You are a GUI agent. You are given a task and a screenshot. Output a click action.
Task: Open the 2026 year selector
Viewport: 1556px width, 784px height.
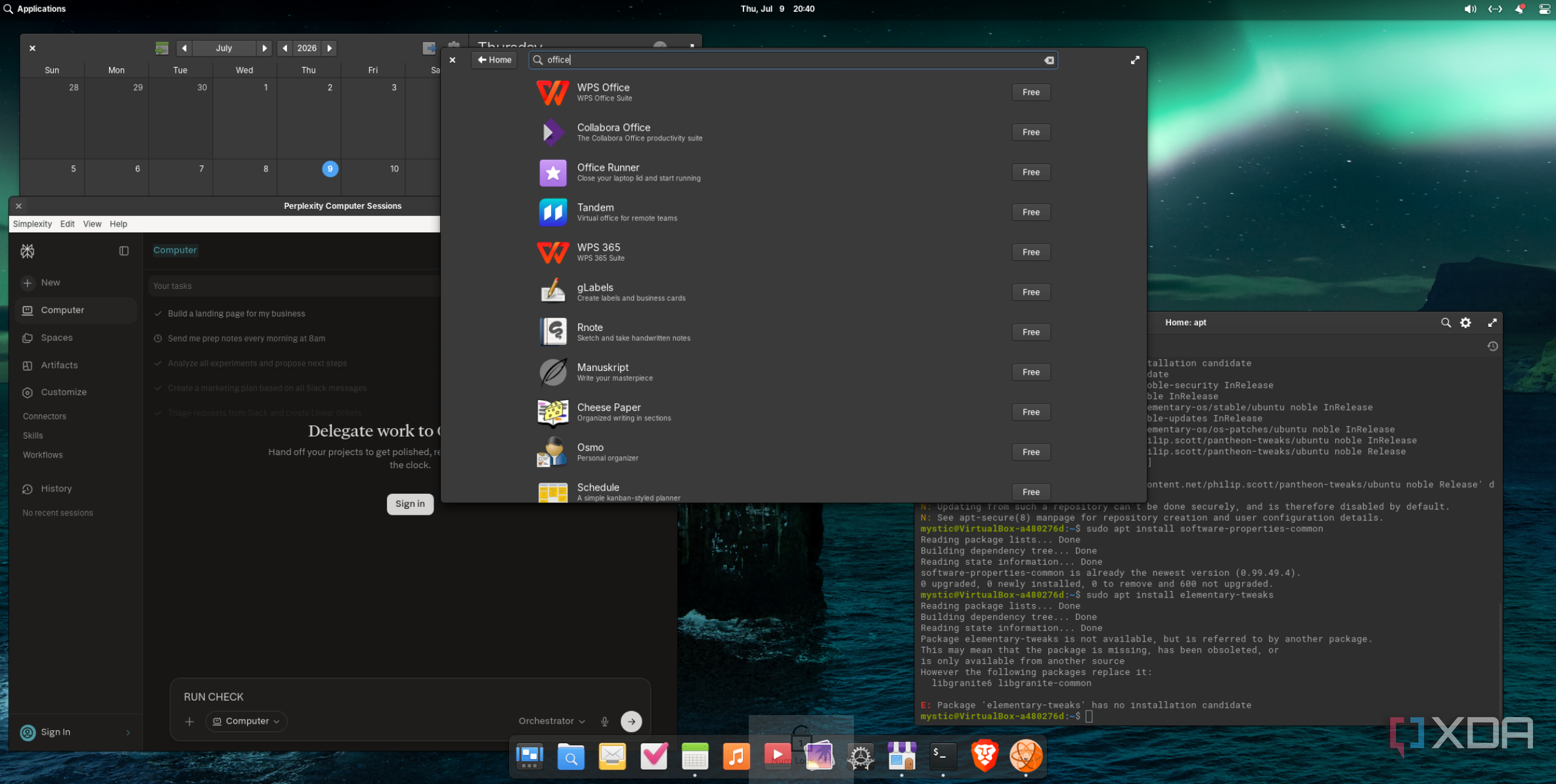click(x=307, y=48)
